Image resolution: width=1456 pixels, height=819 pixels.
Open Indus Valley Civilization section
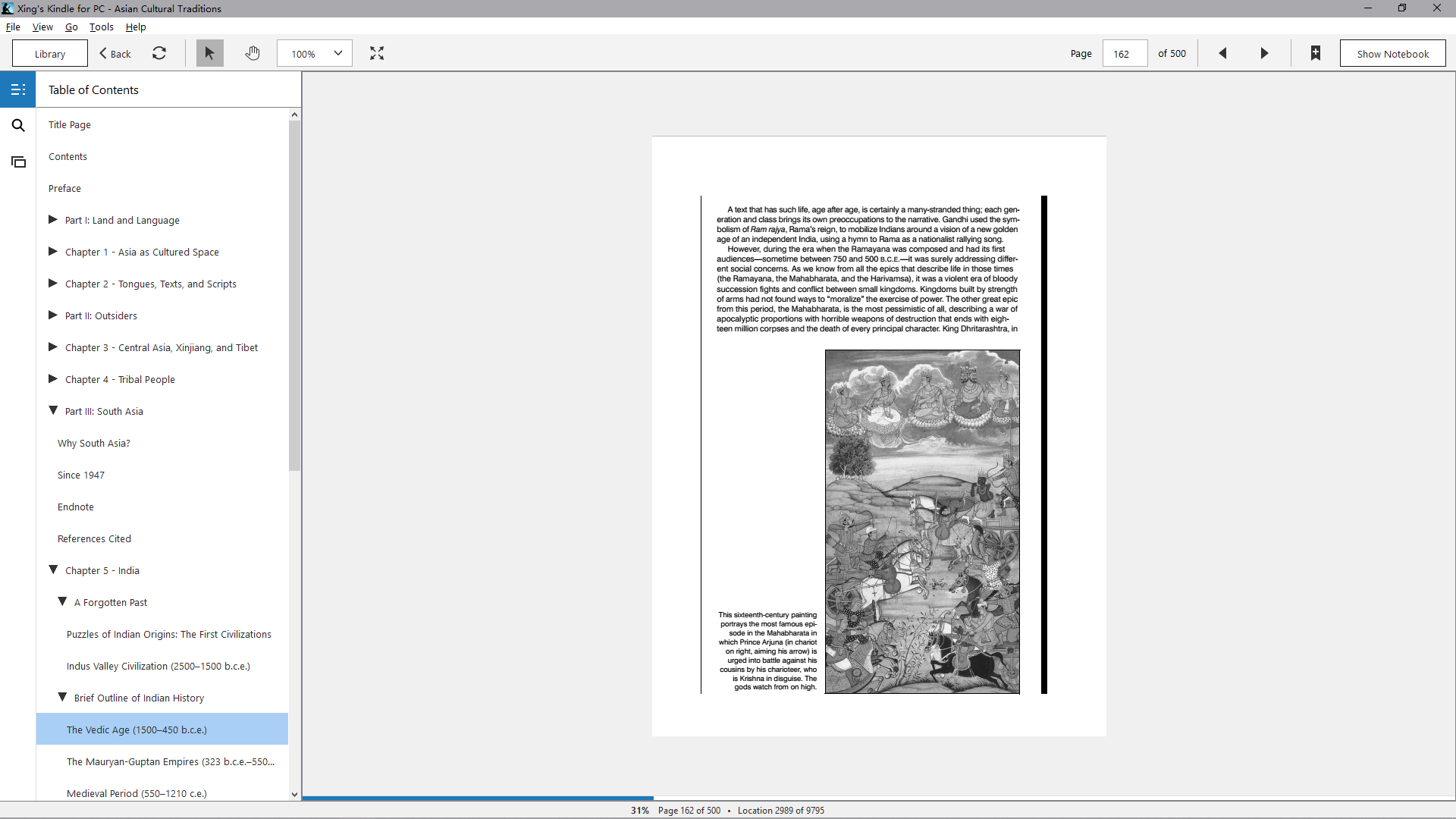pos(158,666)
